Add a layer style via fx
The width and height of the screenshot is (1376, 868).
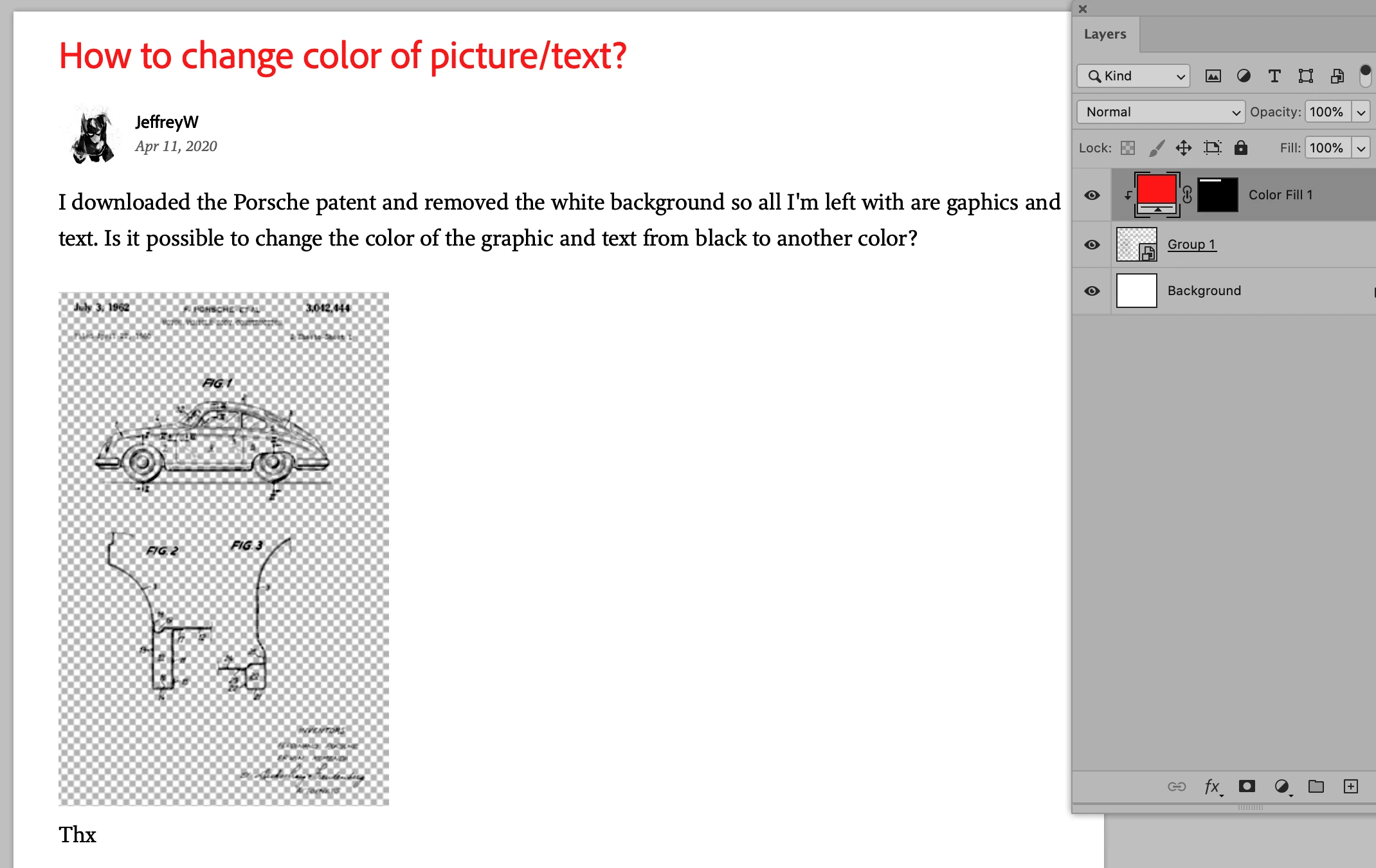point(1212,786)
